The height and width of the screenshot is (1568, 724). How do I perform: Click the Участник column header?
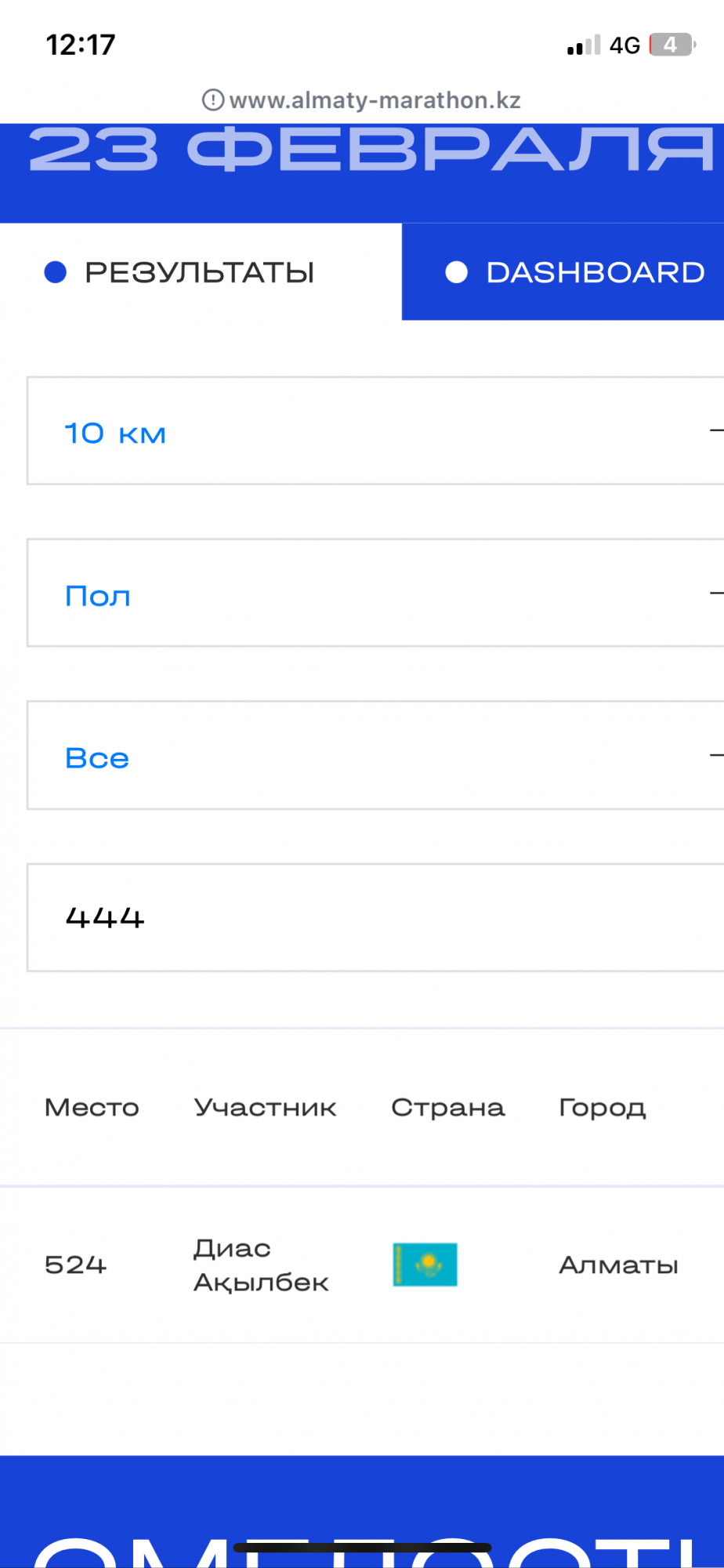266,1107
